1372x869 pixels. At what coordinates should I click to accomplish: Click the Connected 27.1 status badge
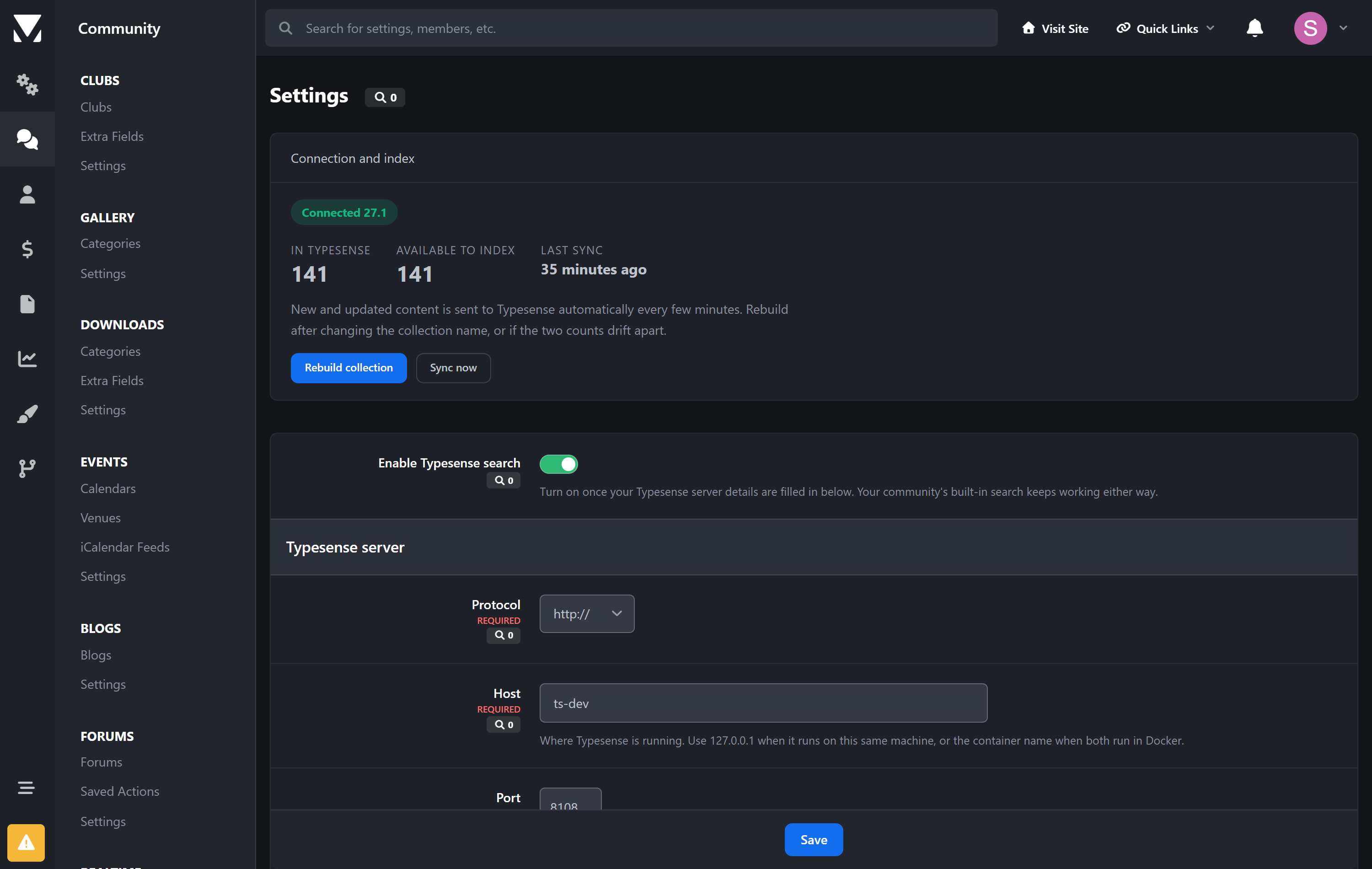[344, 213]
